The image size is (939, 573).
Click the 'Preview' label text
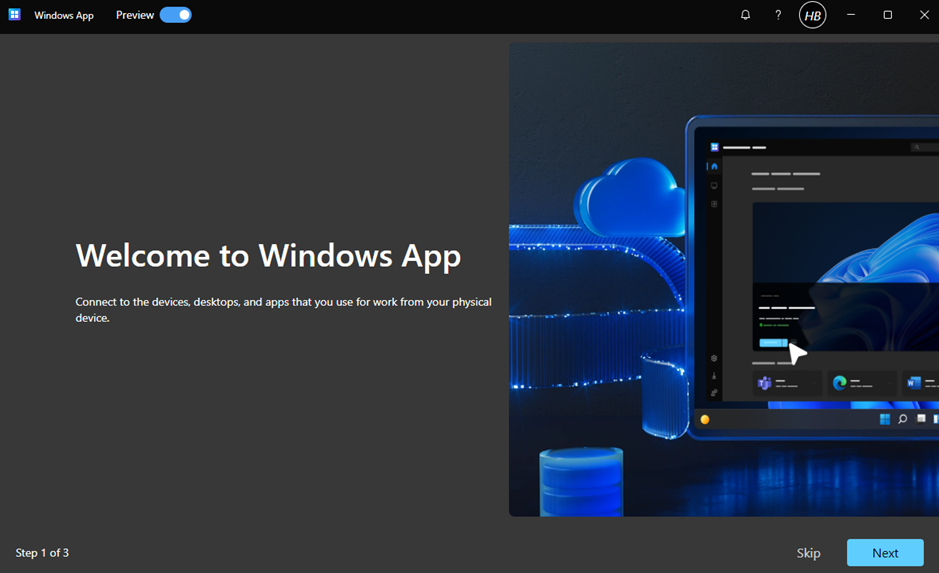pyautogui.click(x=135, y=15)
